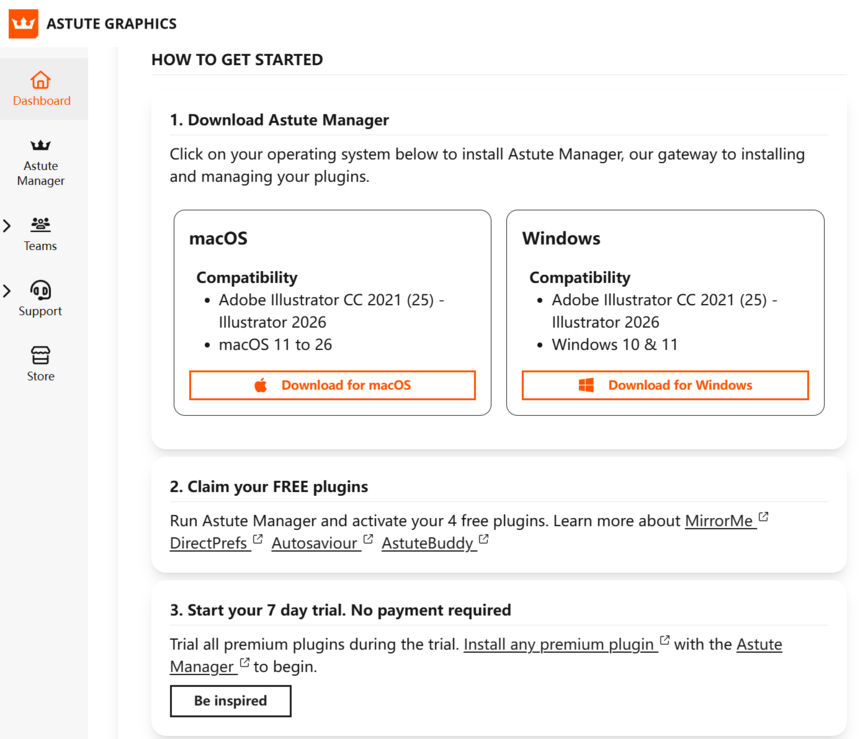Select the Dashboard sidebar label
The width and height of the screenshot is (860, 739).
tap(42, 101)
